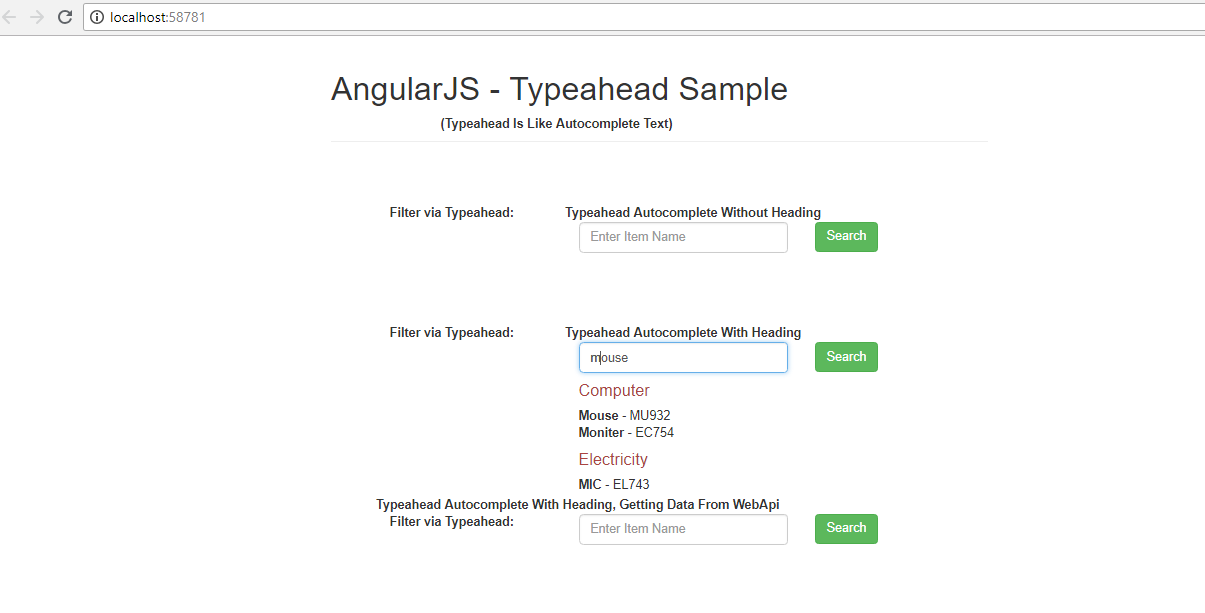1205x613 pixels.
Task: Click the browser forward navigation arrow
Action: coord(38,16)
